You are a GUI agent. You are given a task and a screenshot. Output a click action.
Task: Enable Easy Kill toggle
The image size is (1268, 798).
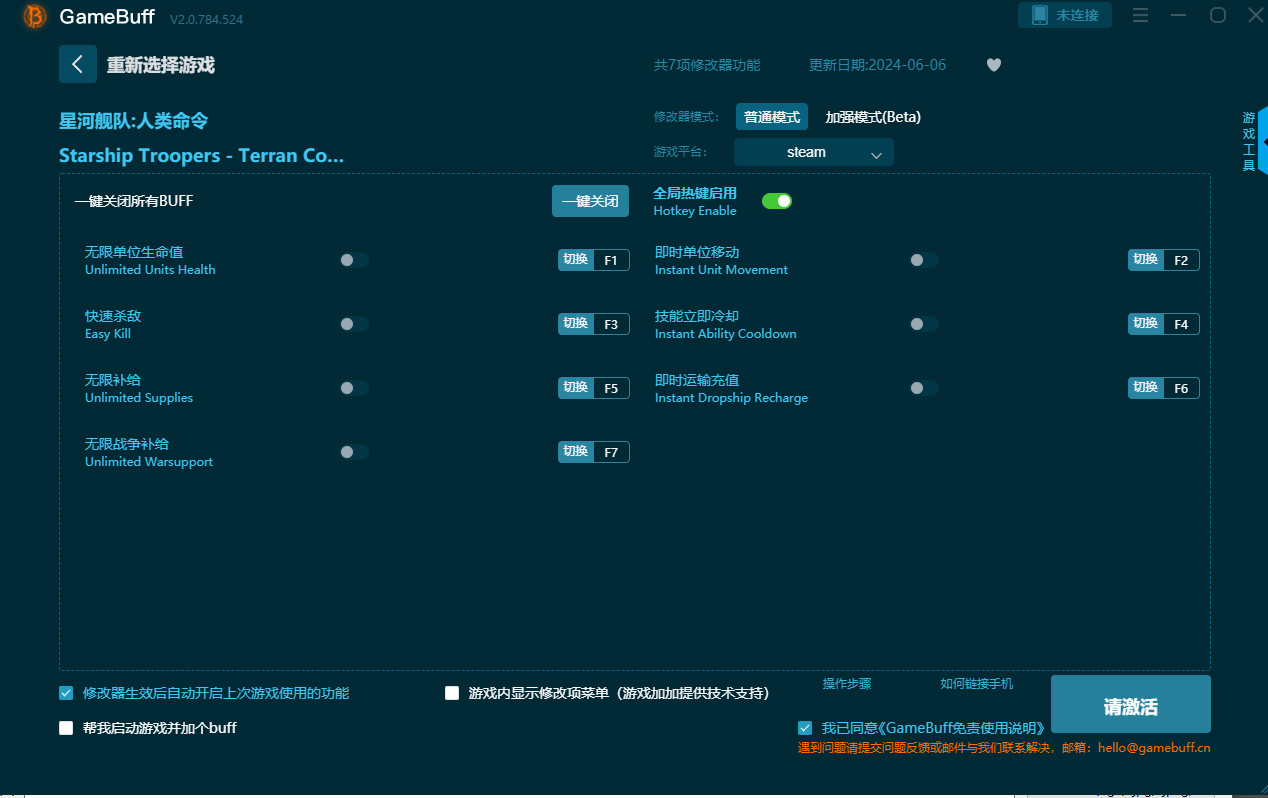[354, 324]
